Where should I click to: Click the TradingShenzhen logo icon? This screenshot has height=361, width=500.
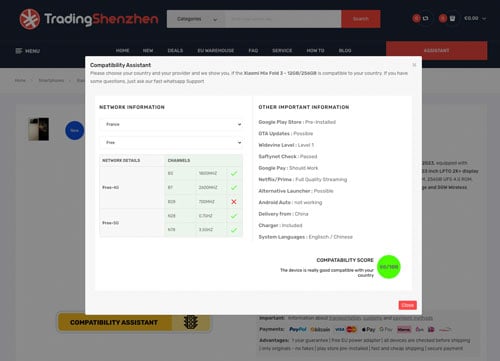click(x=30, y=19)
